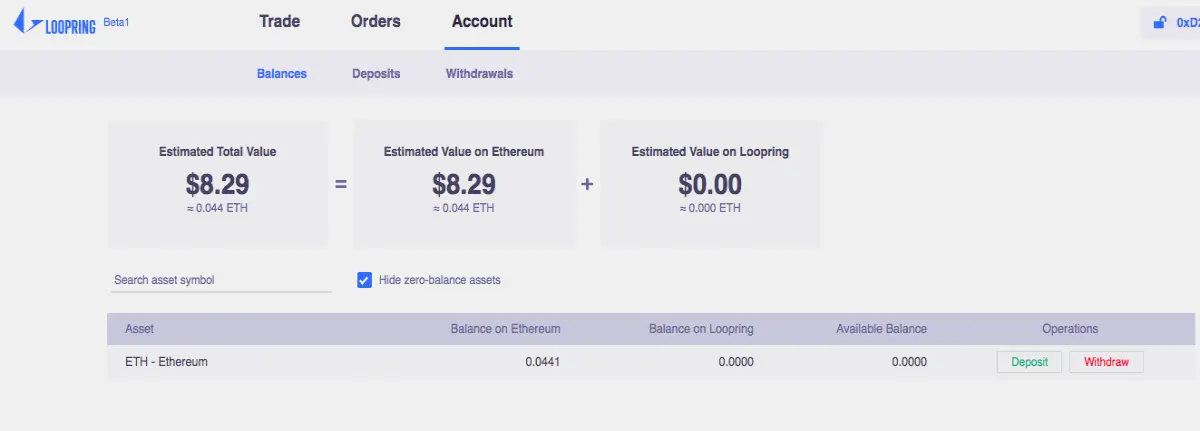Switch to the Balances tab
The height and width of the screenshot is (431, 1200).
pyautogui.click(x=282, y=74)
